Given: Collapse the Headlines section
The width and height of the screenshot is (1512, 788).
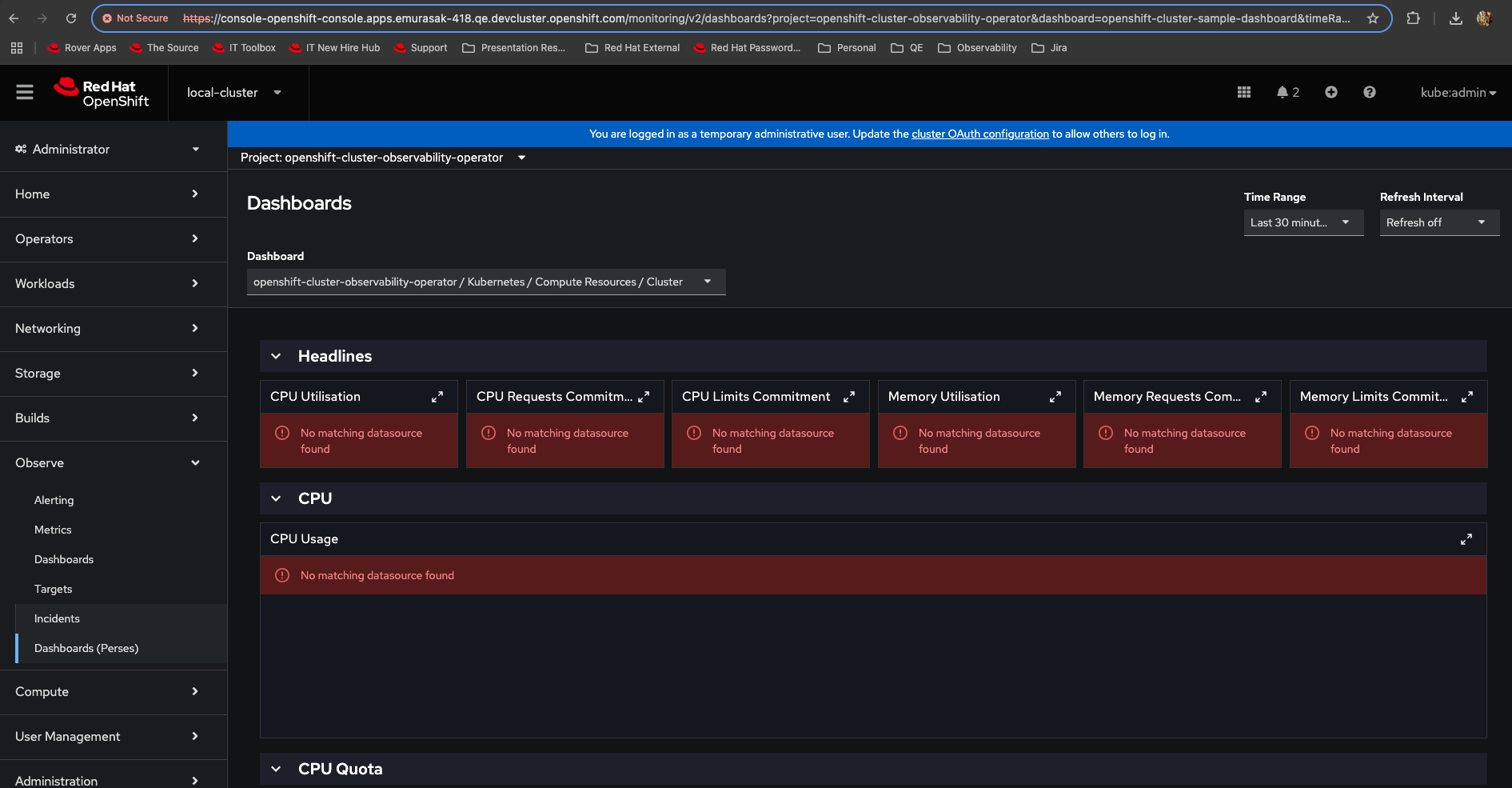Looking at the screenshot, I should [x=276, y=356].
